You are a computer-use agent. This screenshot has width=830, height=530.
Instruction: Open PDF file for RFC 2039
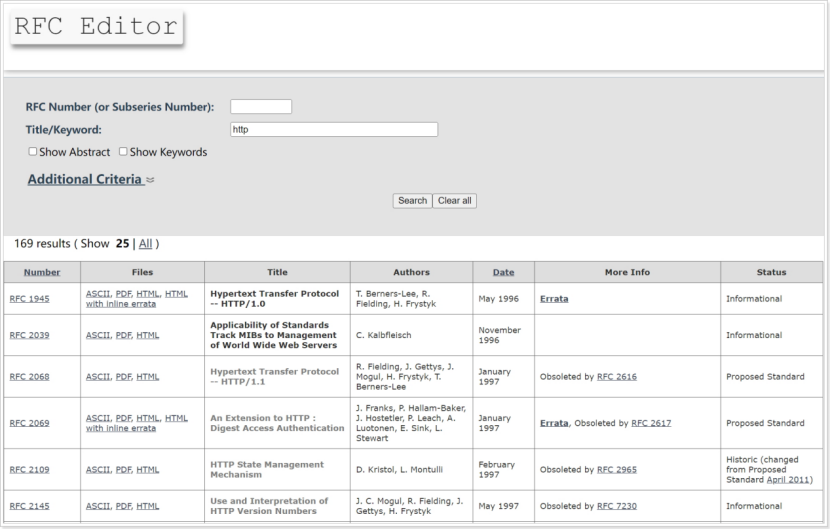tap(123, 335)
